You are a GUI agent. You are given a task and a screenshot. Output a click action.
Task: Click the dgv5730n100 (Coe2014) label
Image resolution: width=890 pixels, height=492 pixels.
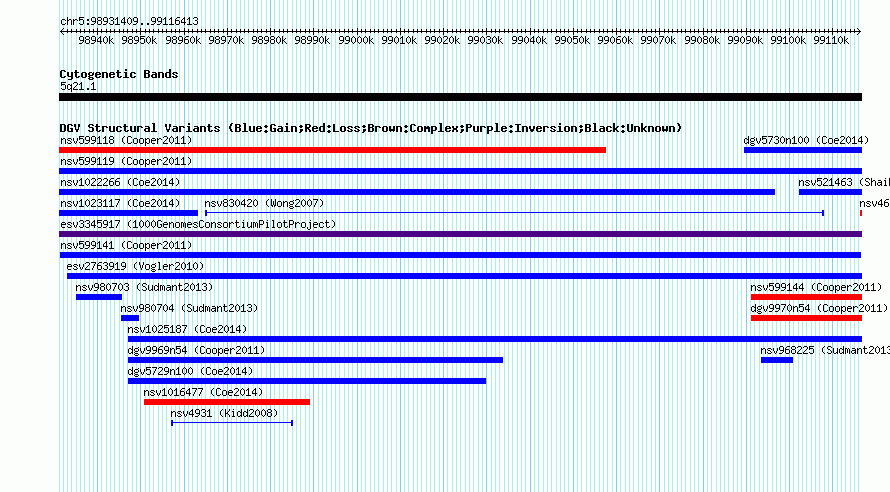(x=806, y=140)
